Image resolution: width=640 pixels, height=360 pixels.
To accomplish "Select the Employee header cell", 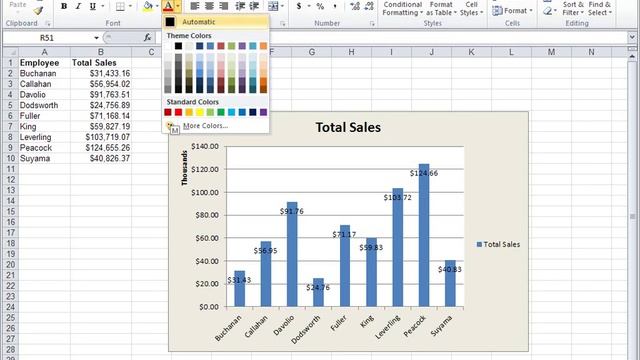I will click(44, 63).
